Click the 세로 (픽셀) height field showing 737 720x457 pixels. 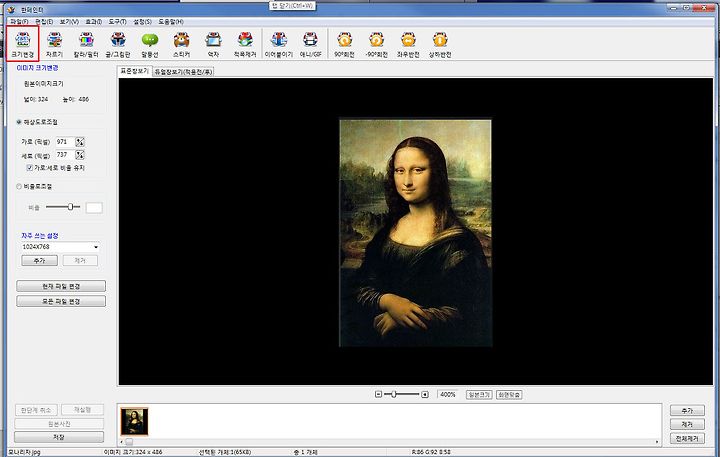tap(65, 155)
